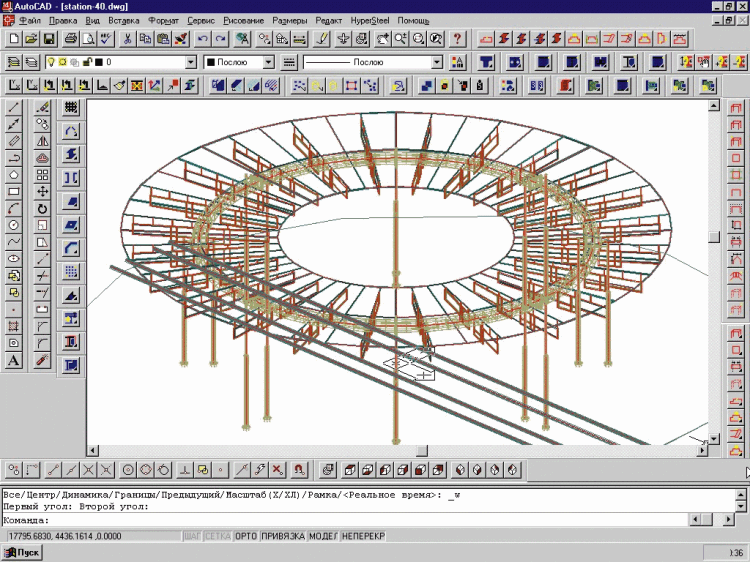Viewport: 750px width, 562px height.
Task: Click the Print icon in standard toolbar
Action: pos(71,39)
